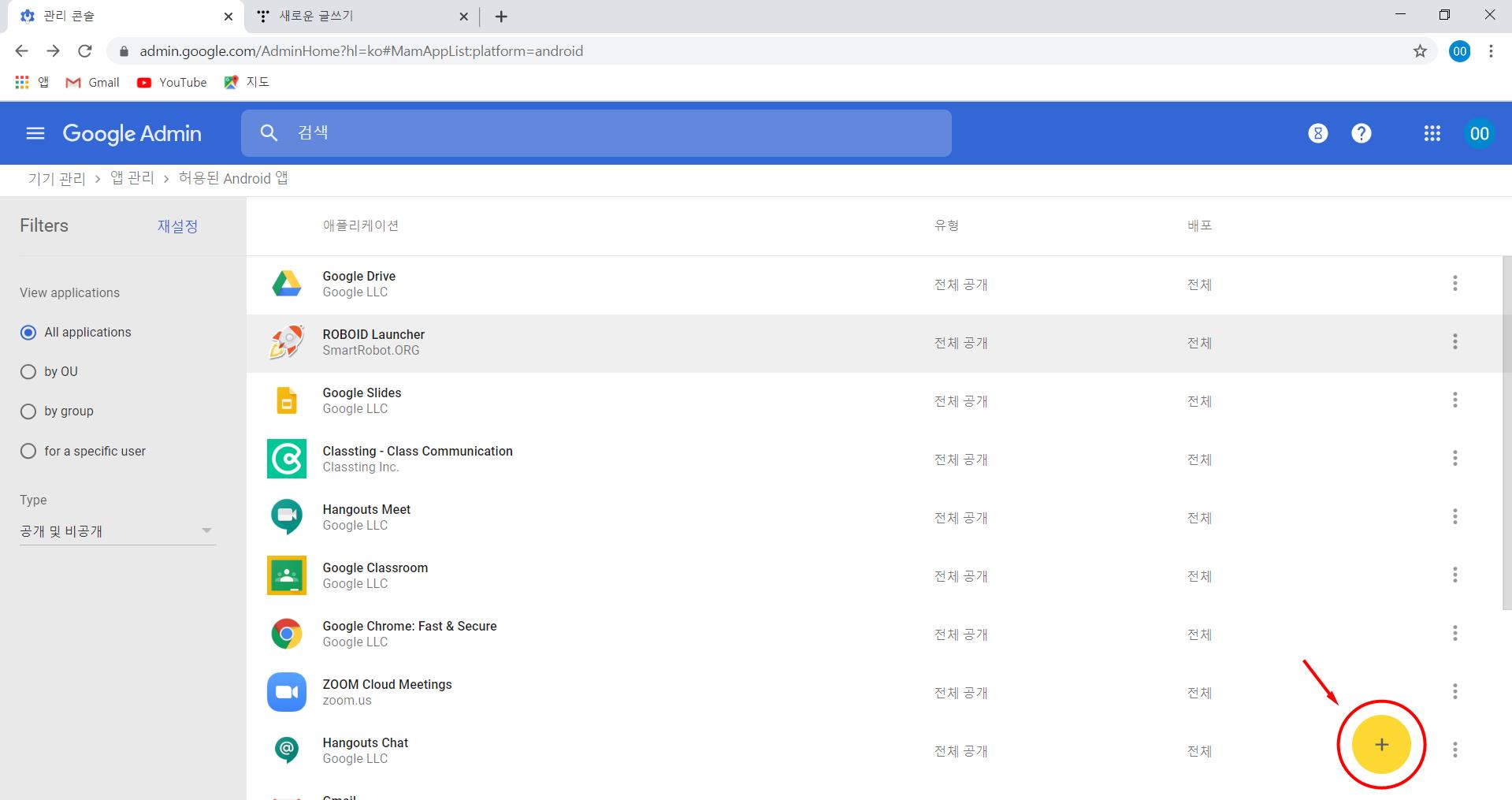
Task: Click the Google Admin logo
Action: (132, 133)
